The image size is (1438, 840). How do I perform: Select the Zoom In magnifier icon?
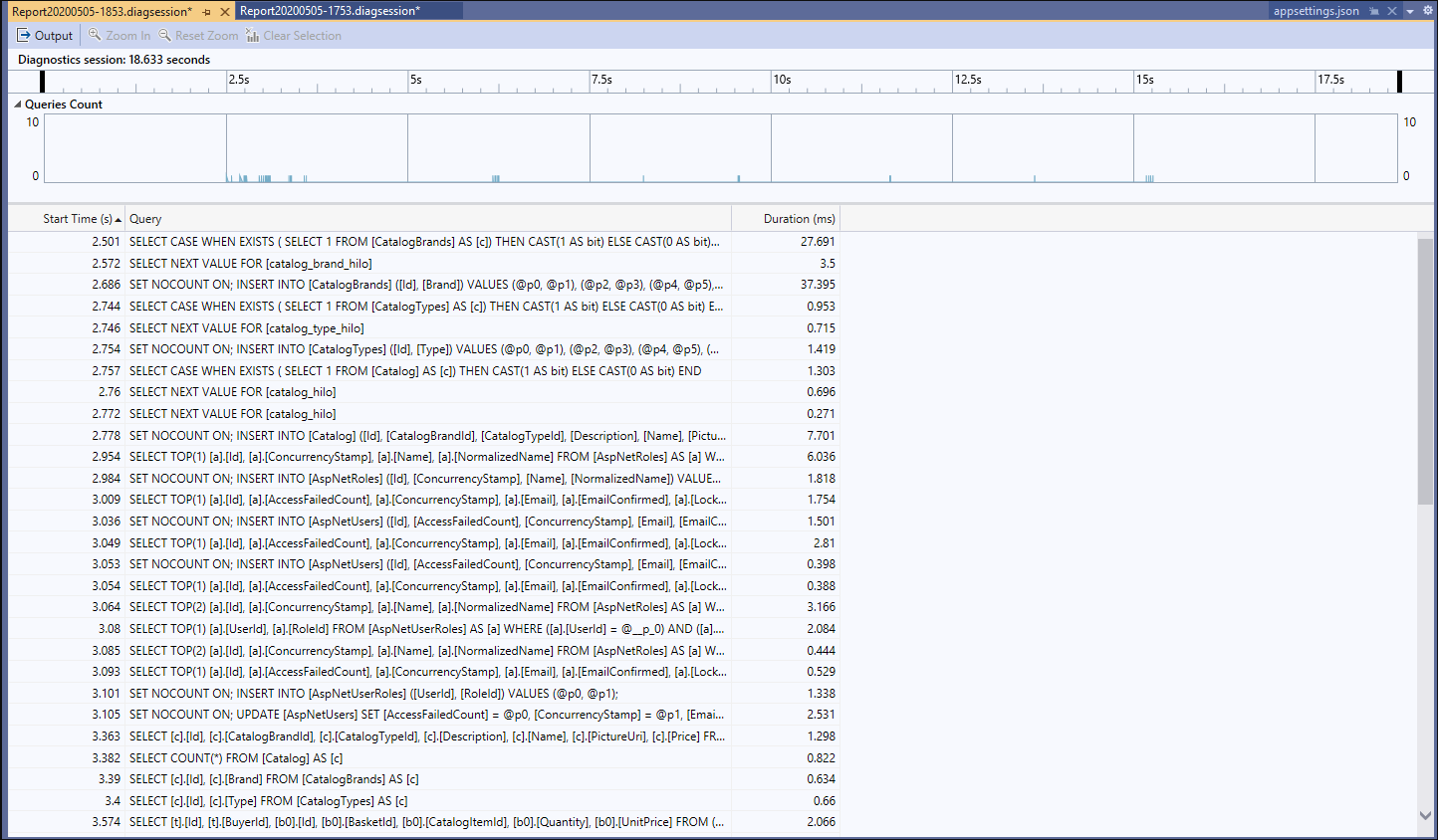(94, 35)
